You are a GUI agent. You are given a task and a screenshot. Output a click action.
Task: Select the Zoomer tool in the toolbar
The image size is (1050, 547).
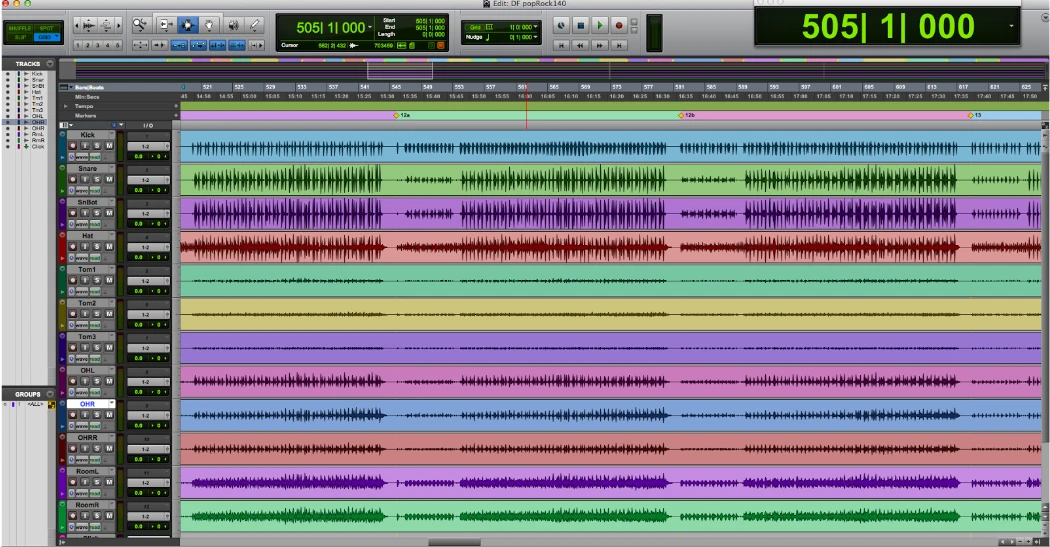140,24
